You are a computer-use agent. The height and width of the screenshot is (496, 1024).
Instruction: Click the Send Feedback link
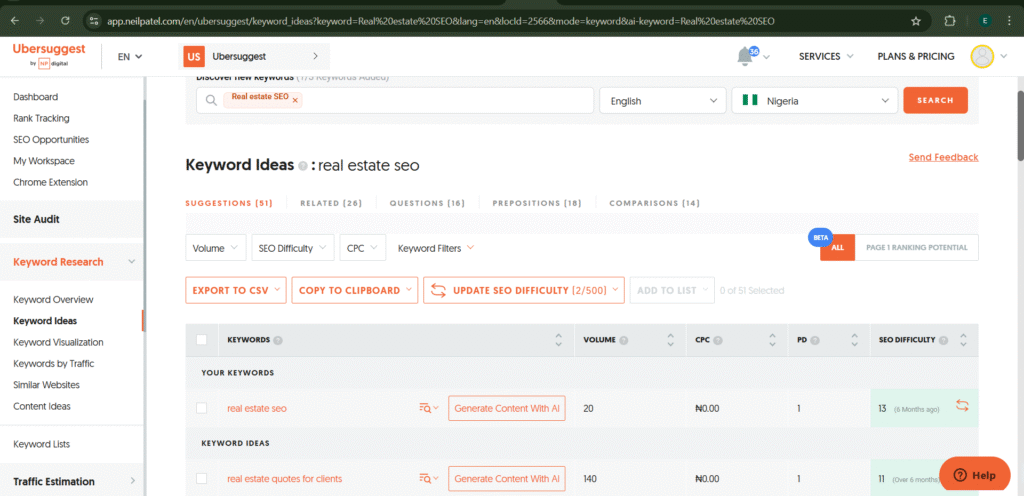click(943, 157)
